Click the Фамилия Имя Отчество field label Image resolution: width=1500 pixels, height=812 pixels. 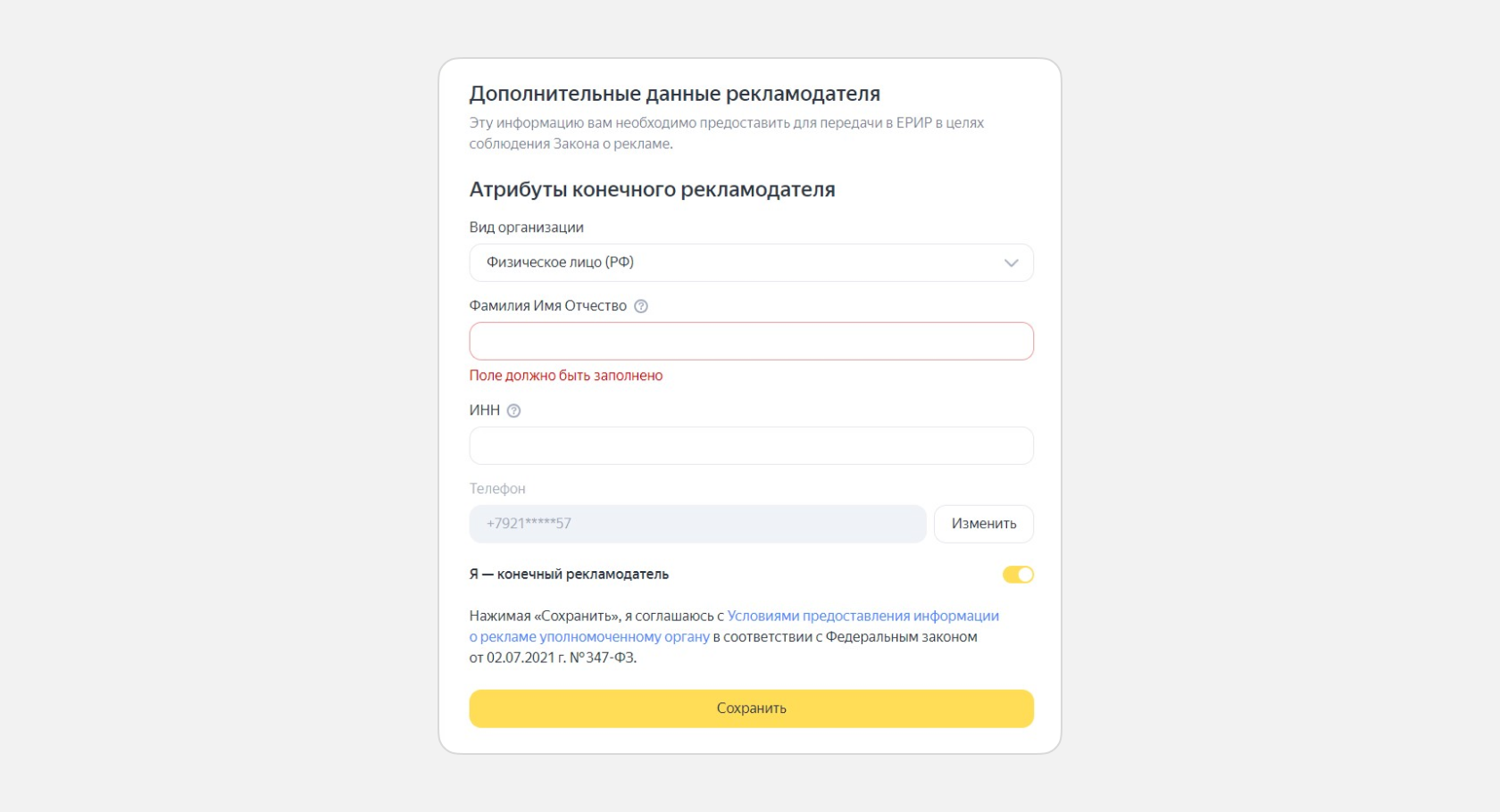(x=548, y=306)
